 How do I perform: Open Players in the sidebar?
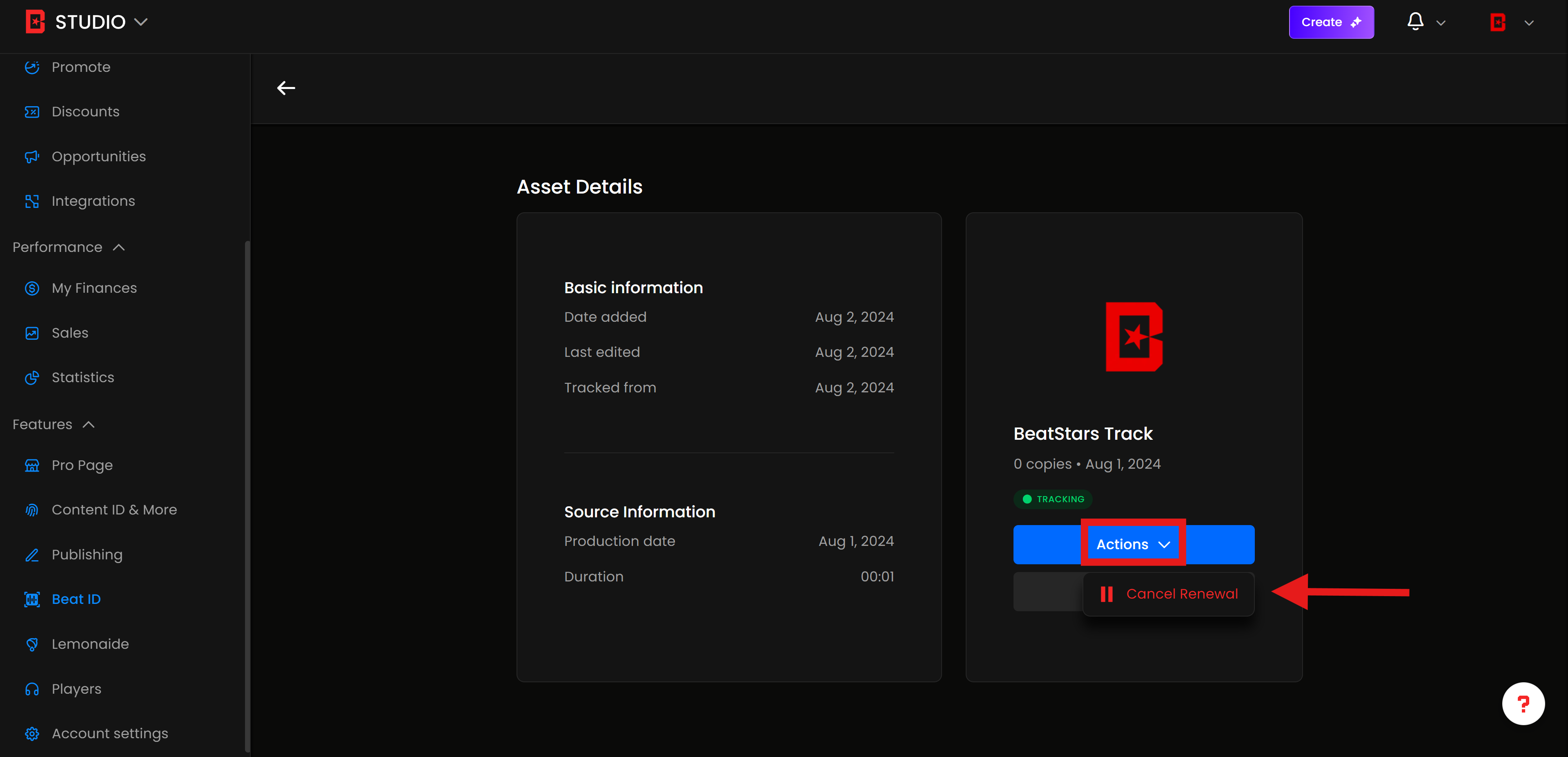77,690
